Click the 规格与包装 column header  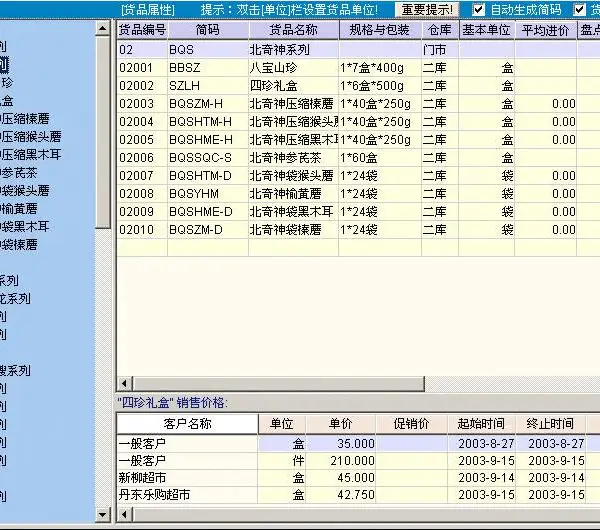(380, 30)
